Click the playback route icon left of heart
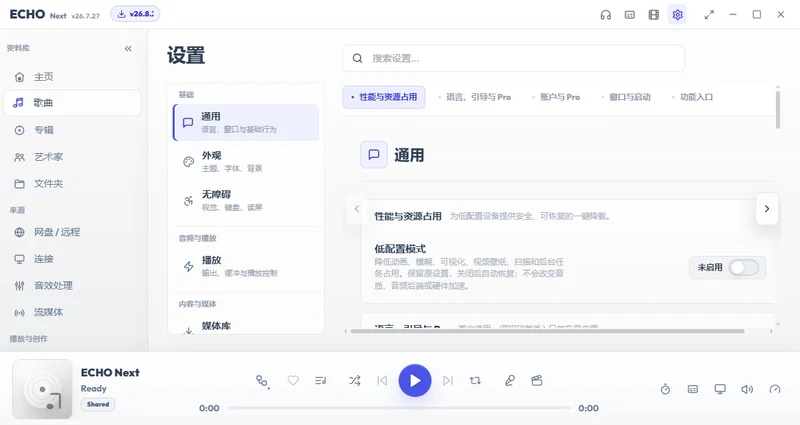 click(262, 381)
